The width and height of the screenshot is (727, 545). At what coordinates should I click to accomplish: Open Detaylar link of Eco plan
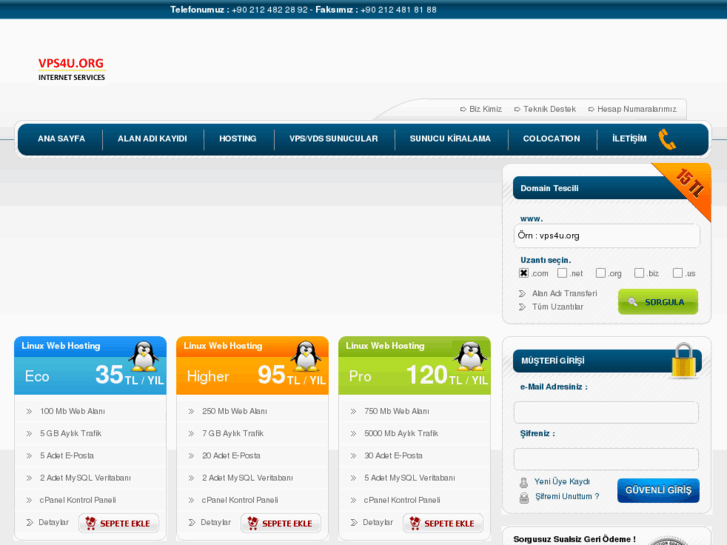pos(53,523)
